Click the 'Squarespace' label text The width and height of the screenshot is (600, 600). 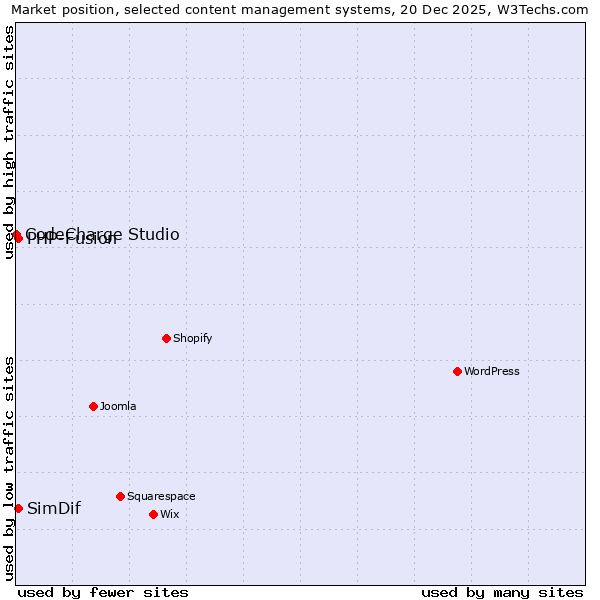tap(161, 496)
